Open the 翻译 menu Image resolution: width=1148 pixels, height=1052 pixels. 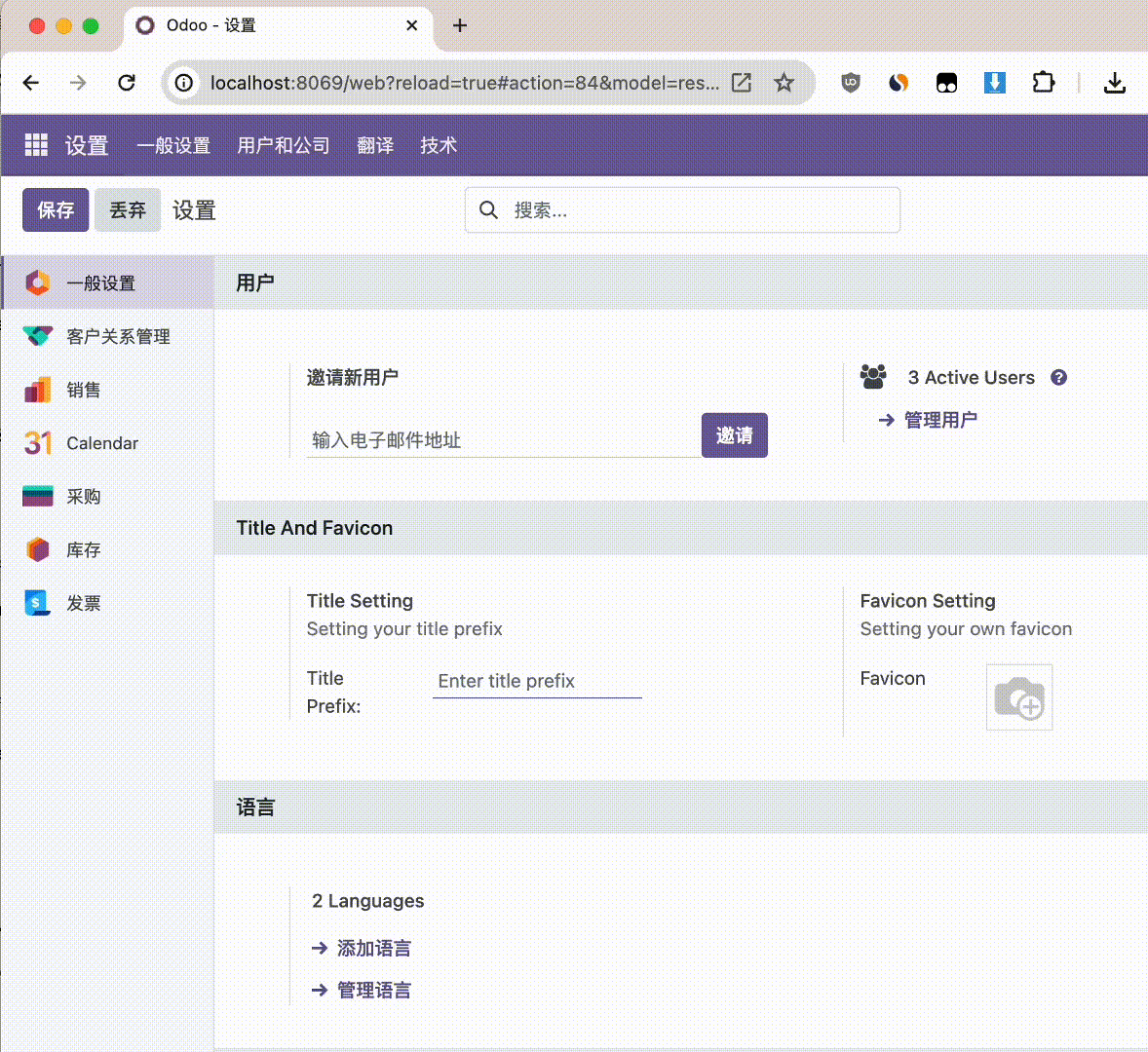[375, 145]
